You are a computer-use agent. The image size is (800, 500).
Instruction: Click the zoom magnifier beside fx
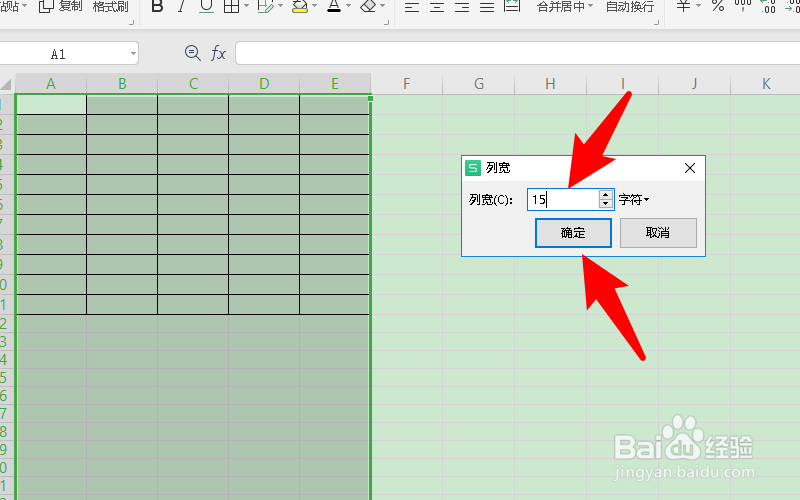coord(192,53)
